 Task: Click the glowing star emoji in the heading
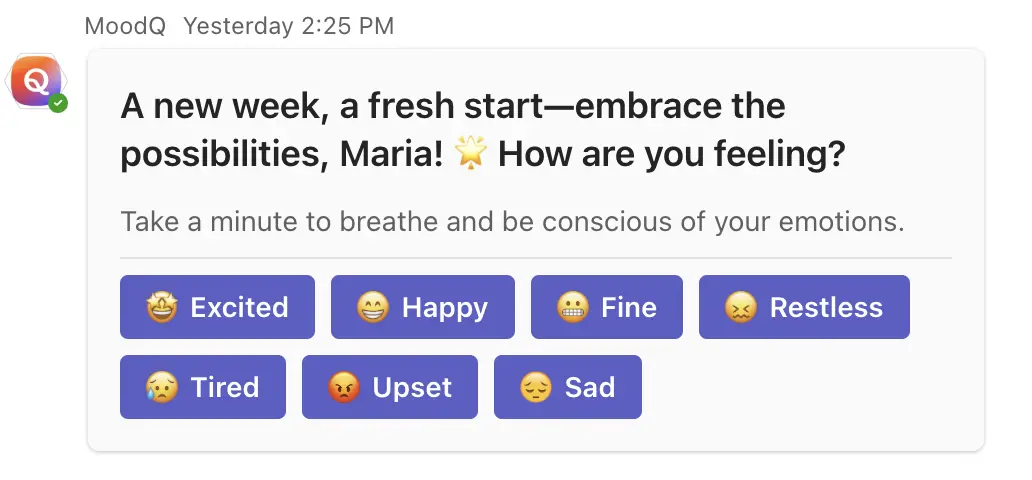pyautogui.click(x=469, y=154)
